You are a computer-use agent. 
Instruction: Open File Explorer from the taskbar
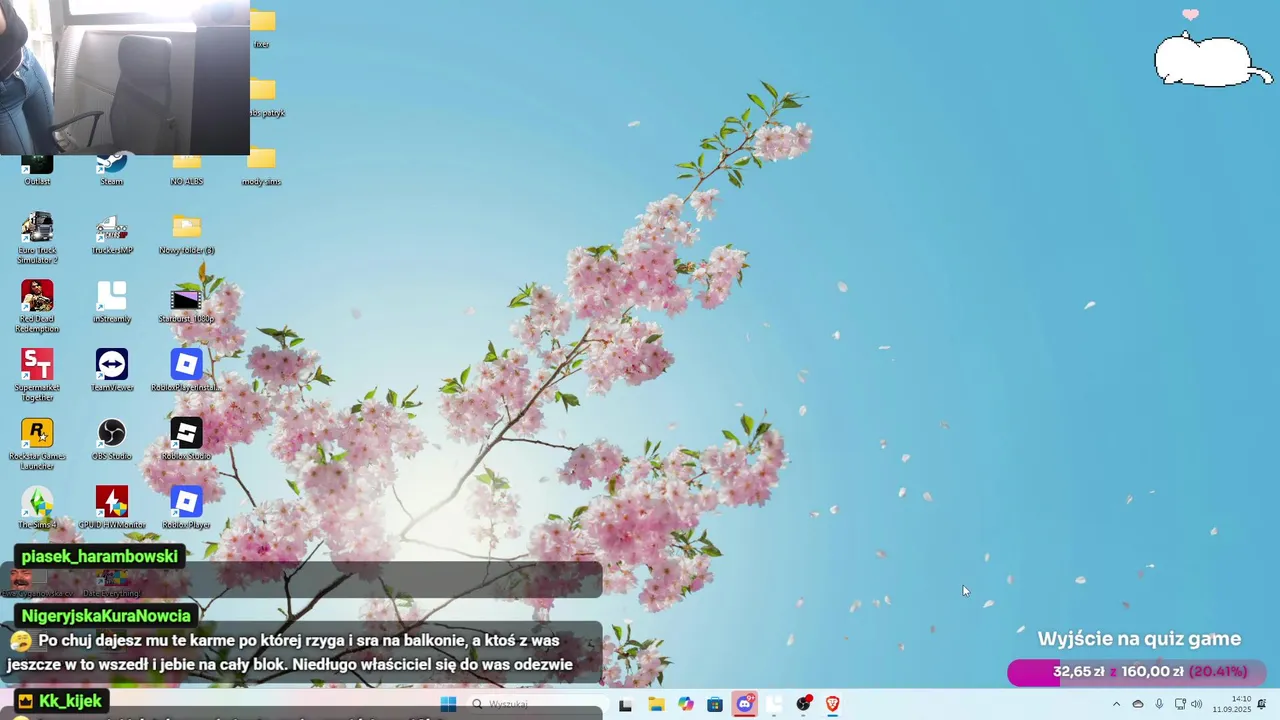coord(656,704)
